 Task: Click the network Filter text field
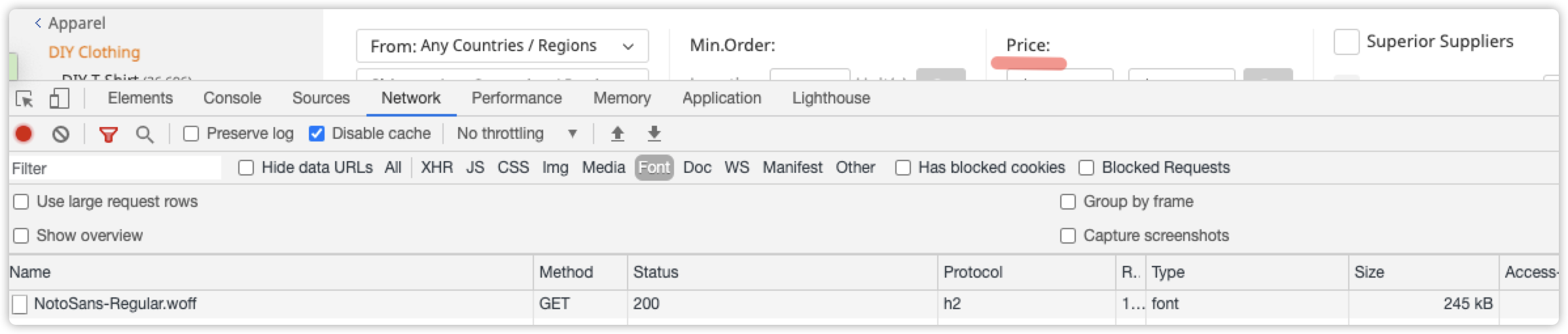pyautogui.click(x=115, y=168)
